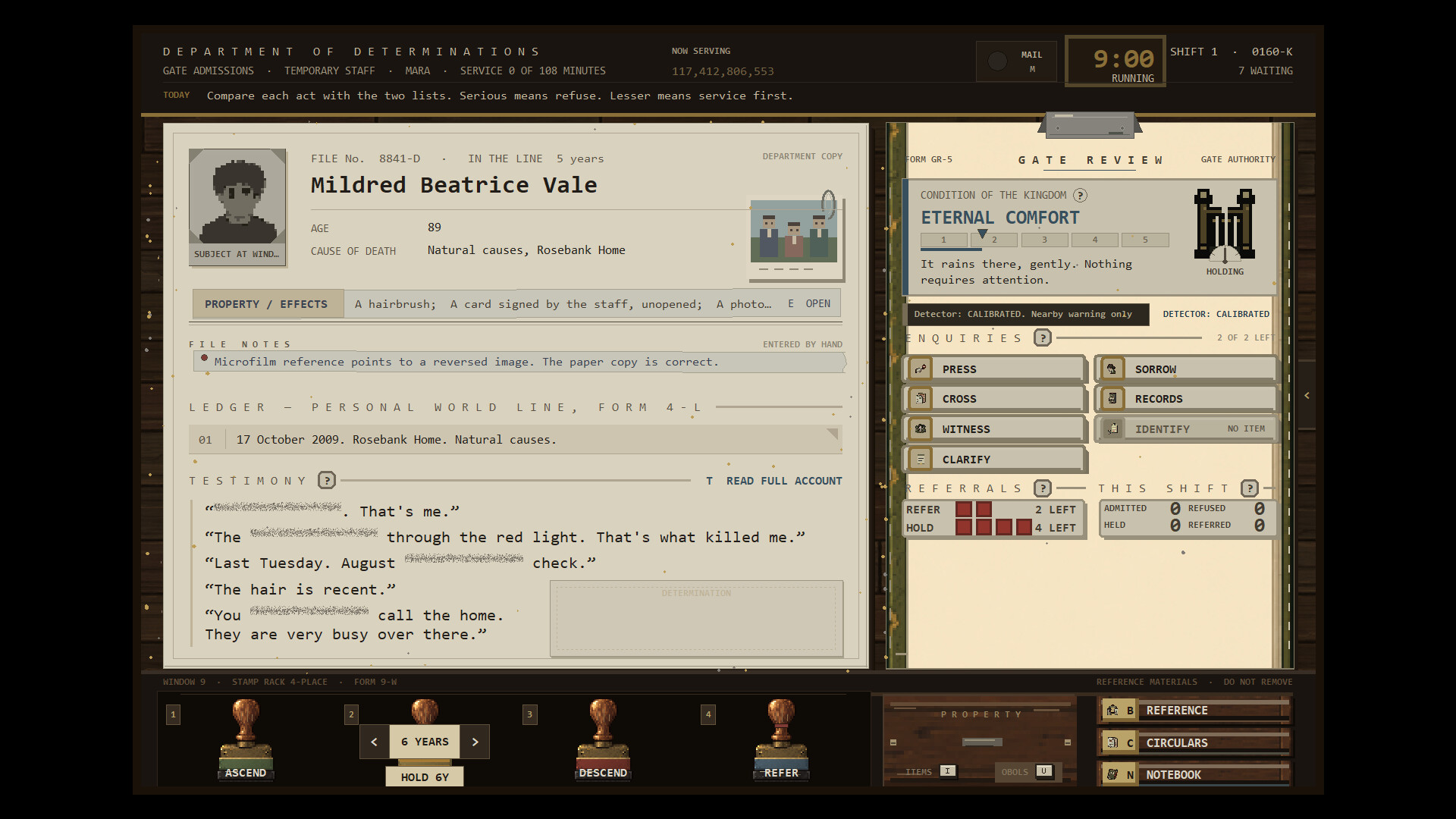Open the CIRCULARS button

click(x=1194, y=742)
